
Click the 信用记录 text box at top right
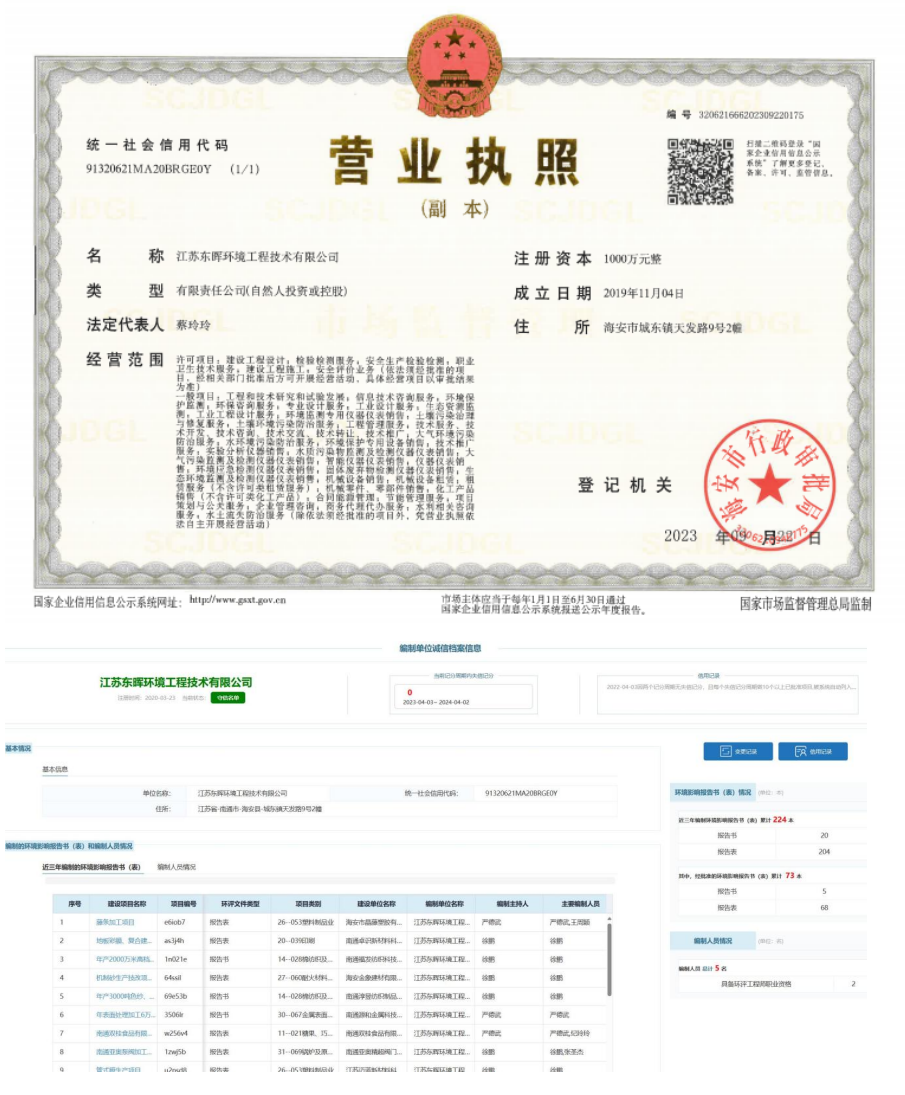(x=729, y=688)
